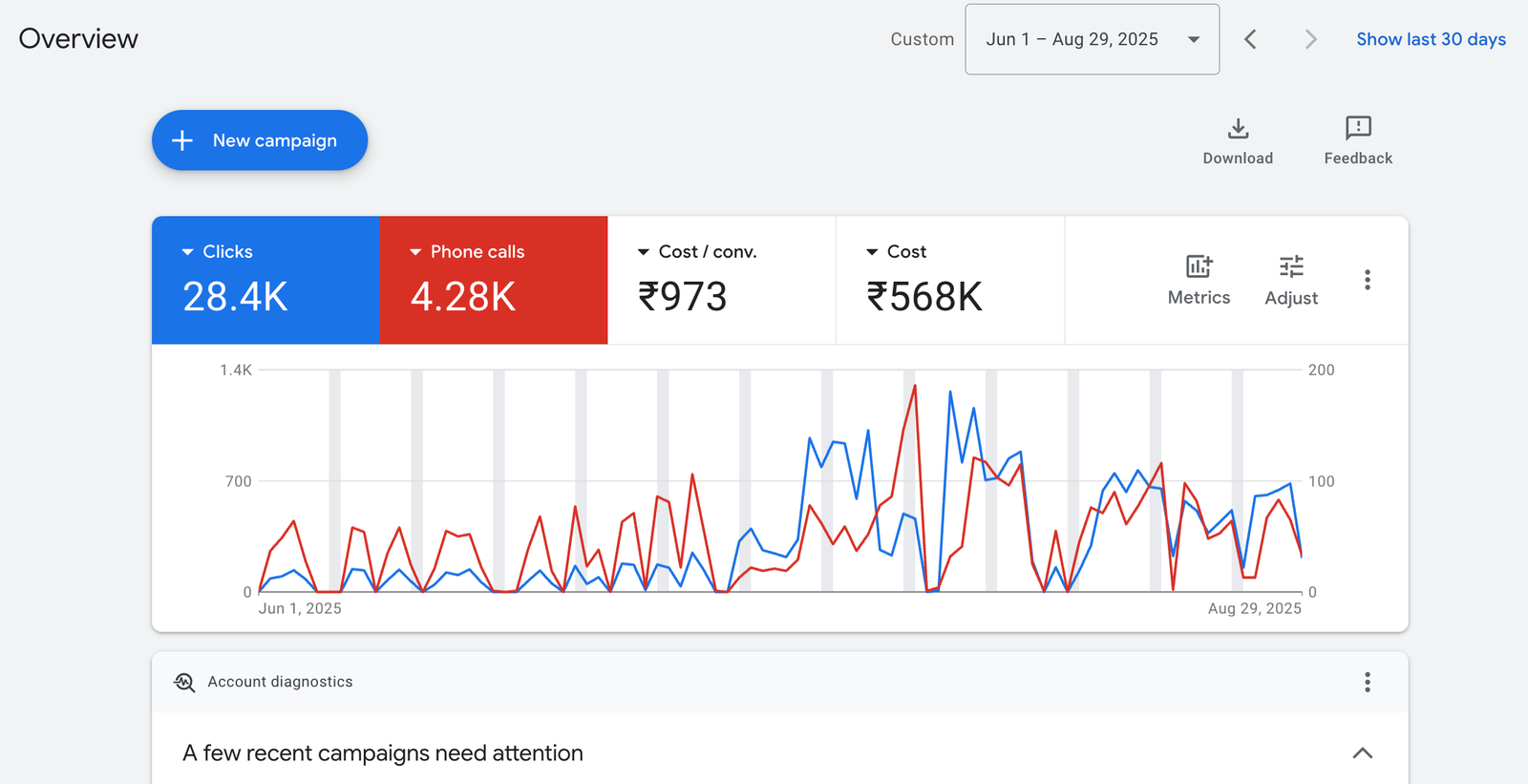Open scorecard three-dot more options menu
This screenshot has height=784, width=1528.
tap(1368, 280)
